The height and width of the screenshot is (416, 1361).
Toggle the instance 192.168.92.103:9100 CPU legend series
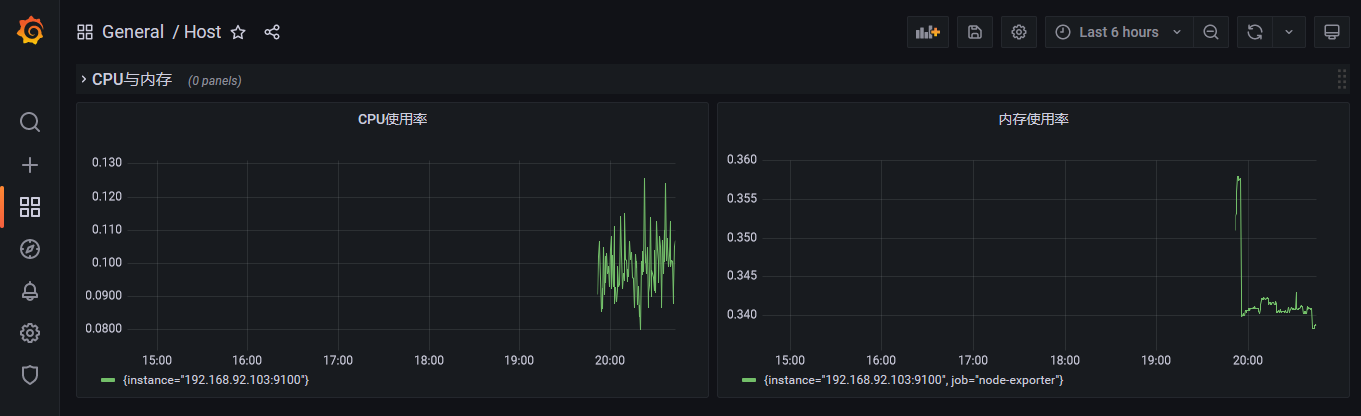[x=214, y=380]
